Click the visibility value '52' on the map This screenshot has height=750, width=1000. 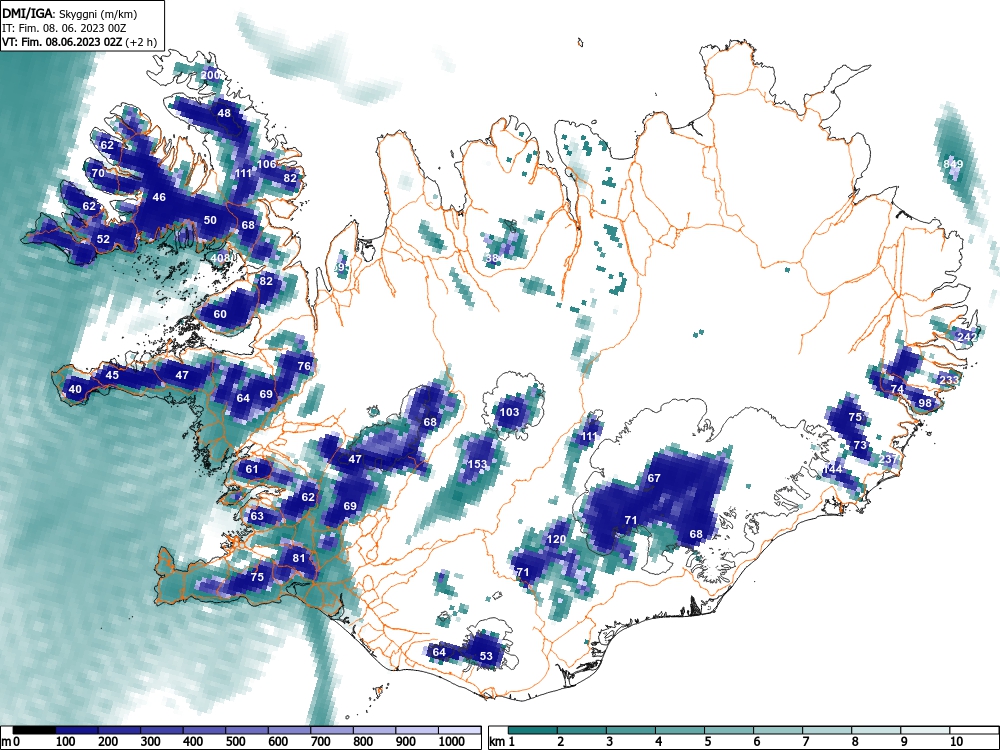point(103,239)
